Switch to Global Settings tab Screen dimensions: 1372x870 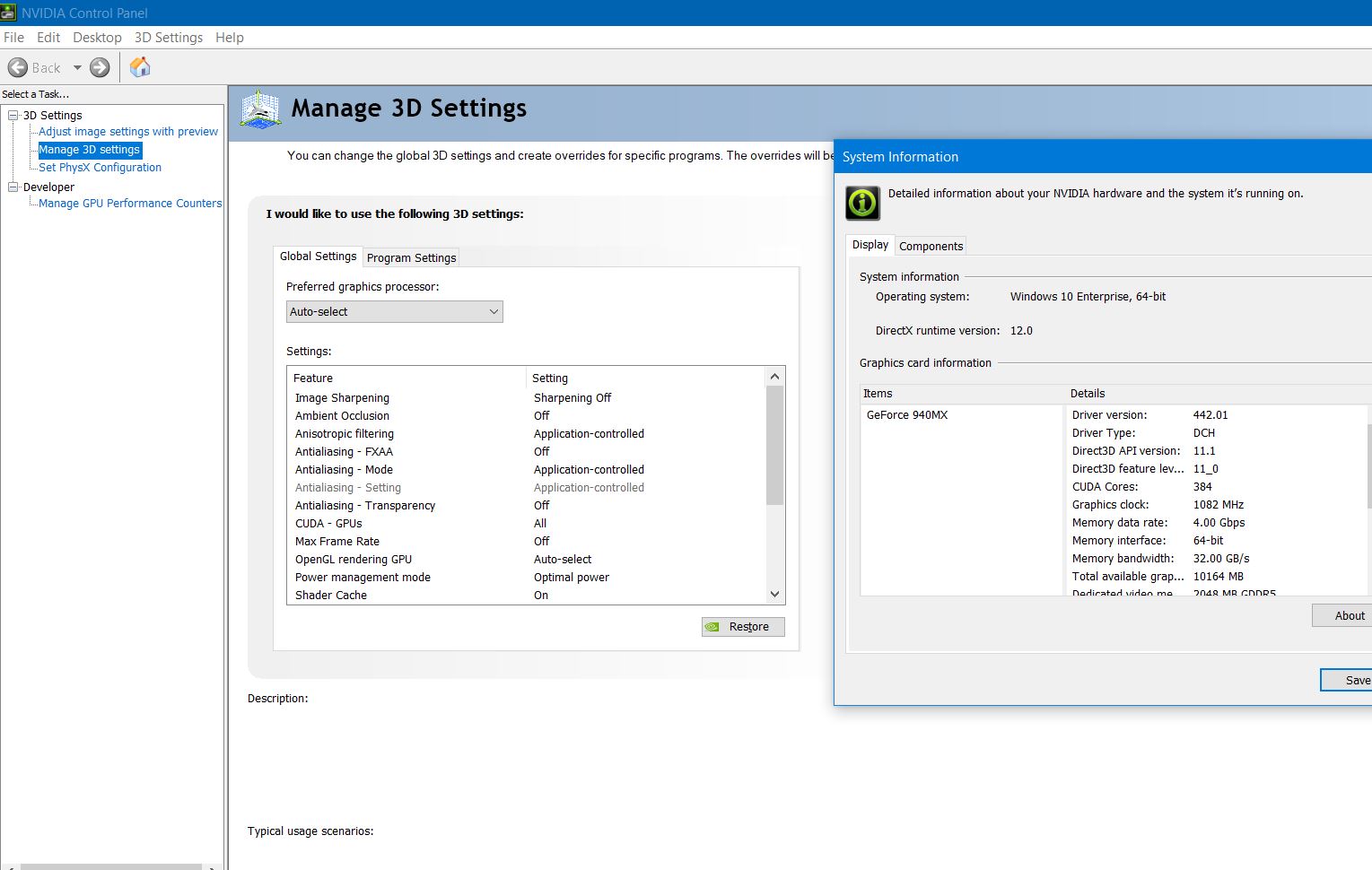pyautogui.click(x=318, y=257)
